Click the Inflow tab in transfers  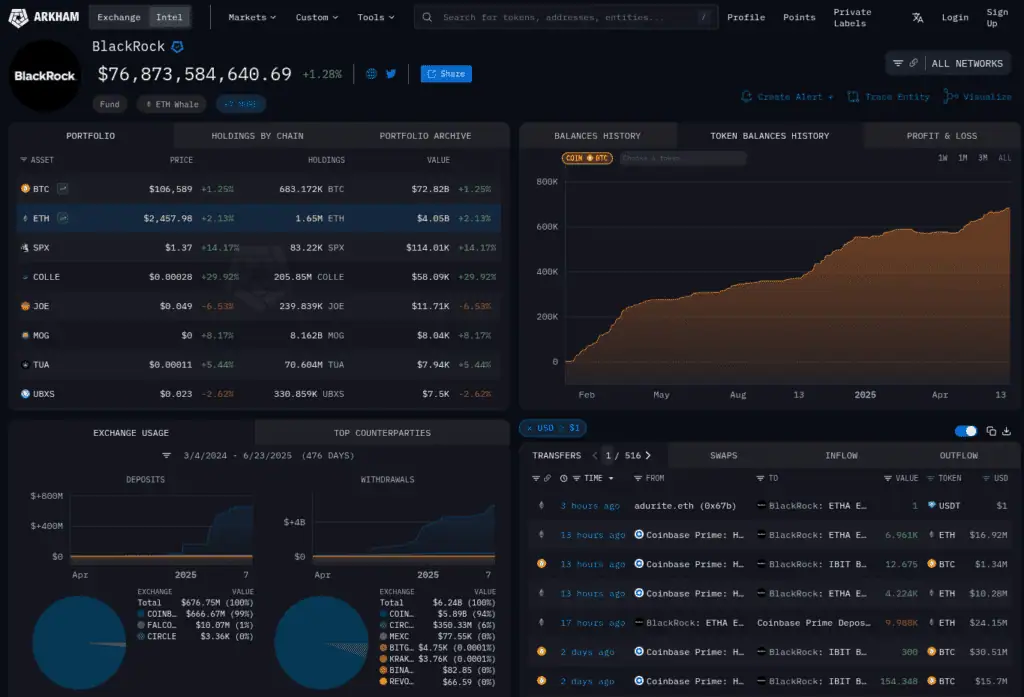tap(841, 455)
